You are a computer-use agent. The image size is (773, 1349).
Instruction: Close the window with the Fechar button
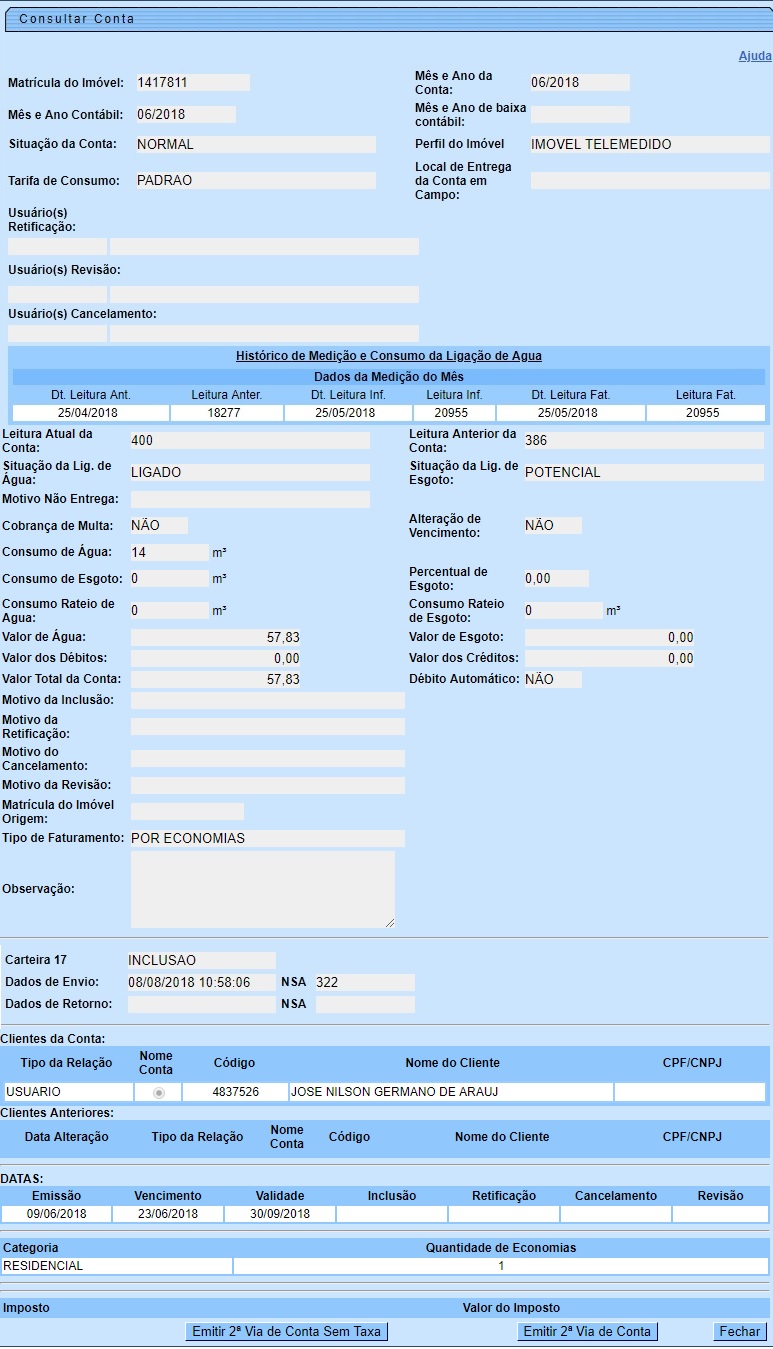tap(740, 1331)
